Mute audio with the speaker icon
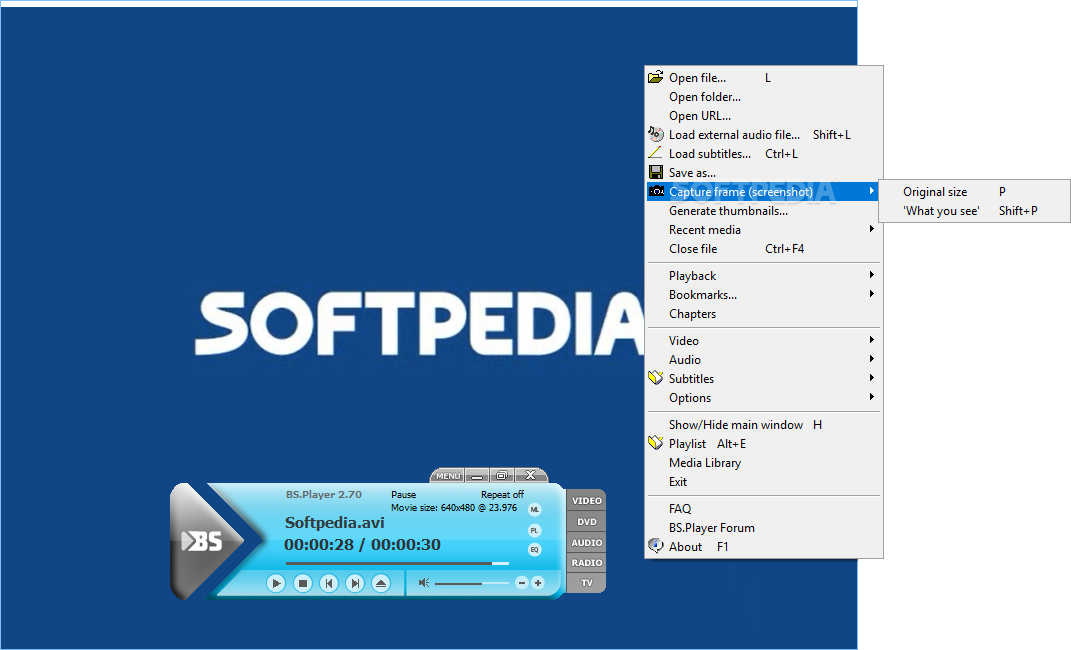This screenshot has height=650, width=1071. coord(424,582)
